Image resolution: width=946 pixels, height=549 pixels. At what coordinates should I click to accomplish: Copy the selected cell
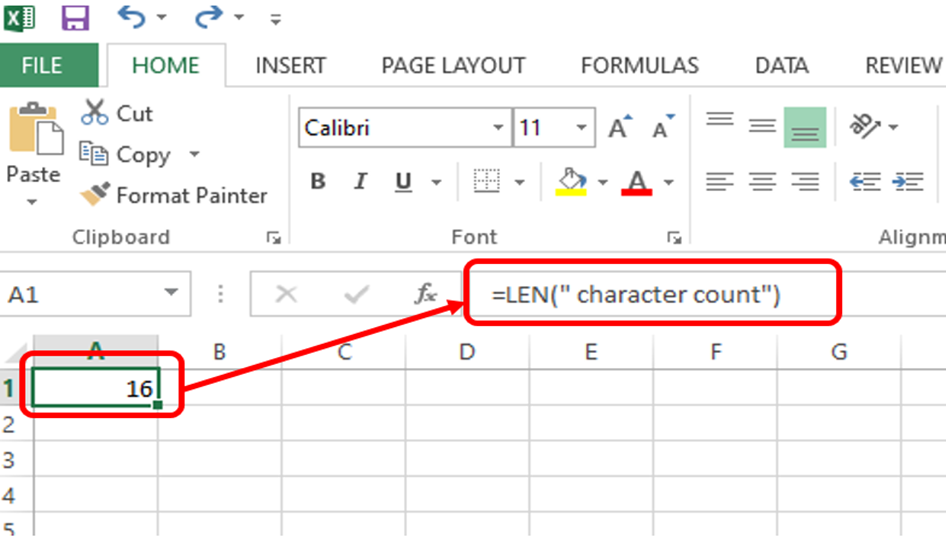pyautogui.click(x=125, y=154)
